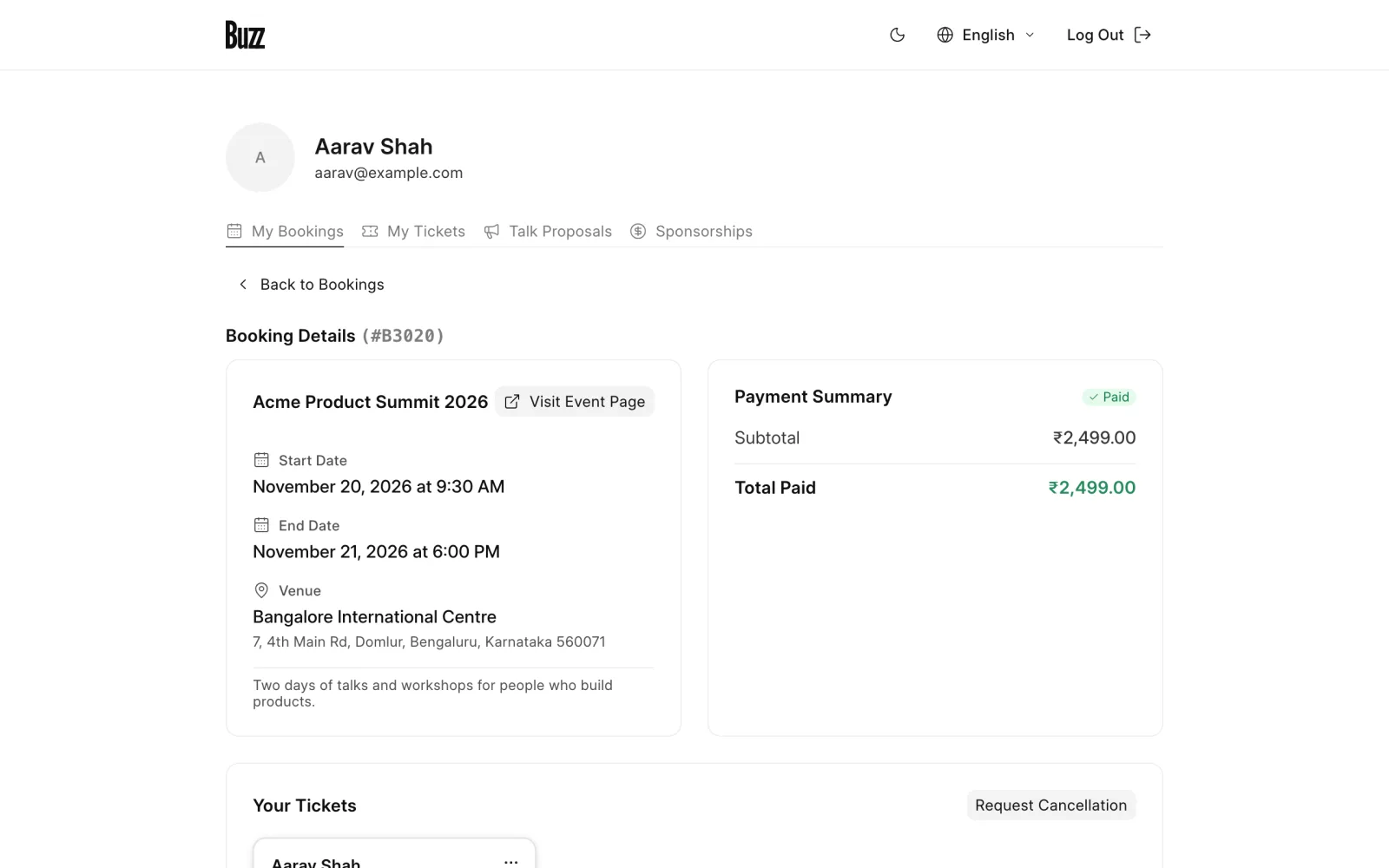This screenshot has width=1389, height=868.
Task: Click the Bangalore International Centre venue name
Action: click(375, 617)
